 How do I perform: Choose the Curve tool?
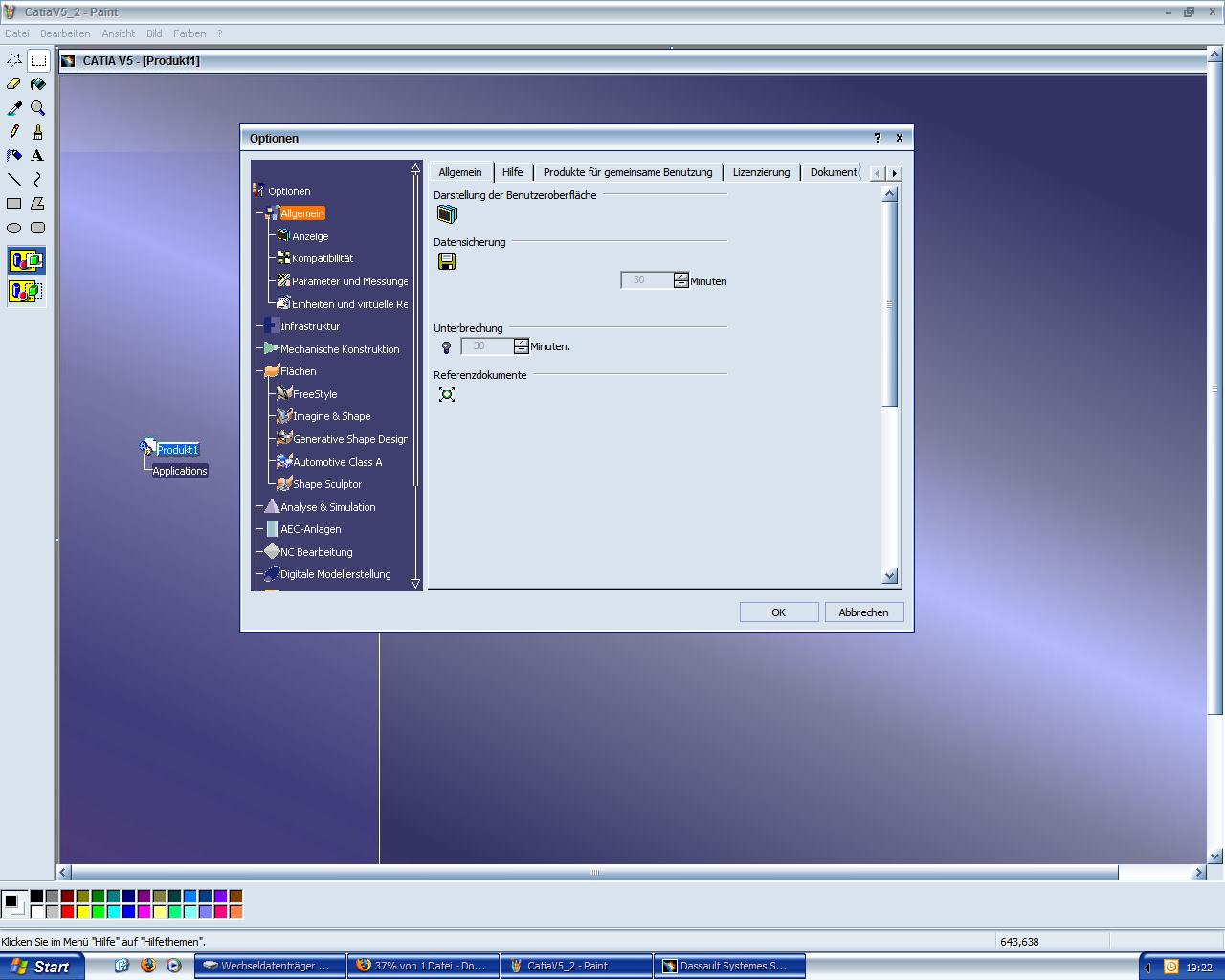[38, 179]
